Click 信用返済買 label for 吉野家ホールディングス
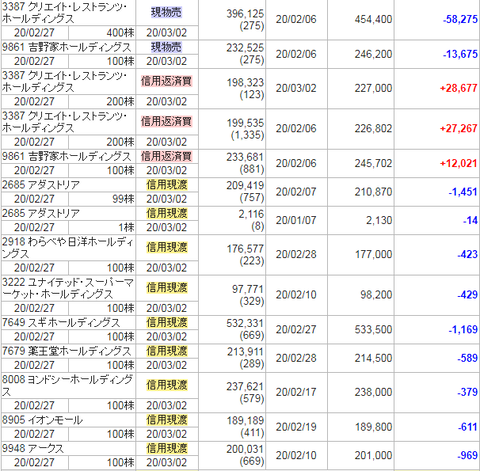This screenshot has height=471, width=480. click(166, 156)
